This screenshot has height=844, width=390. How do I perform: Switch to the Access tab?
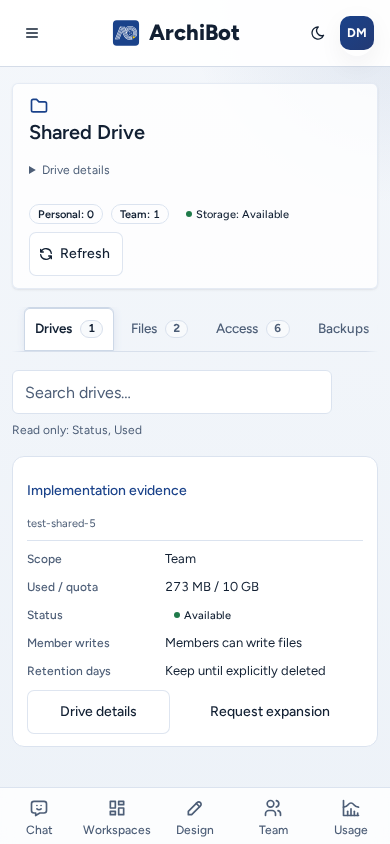coord(253,329)
